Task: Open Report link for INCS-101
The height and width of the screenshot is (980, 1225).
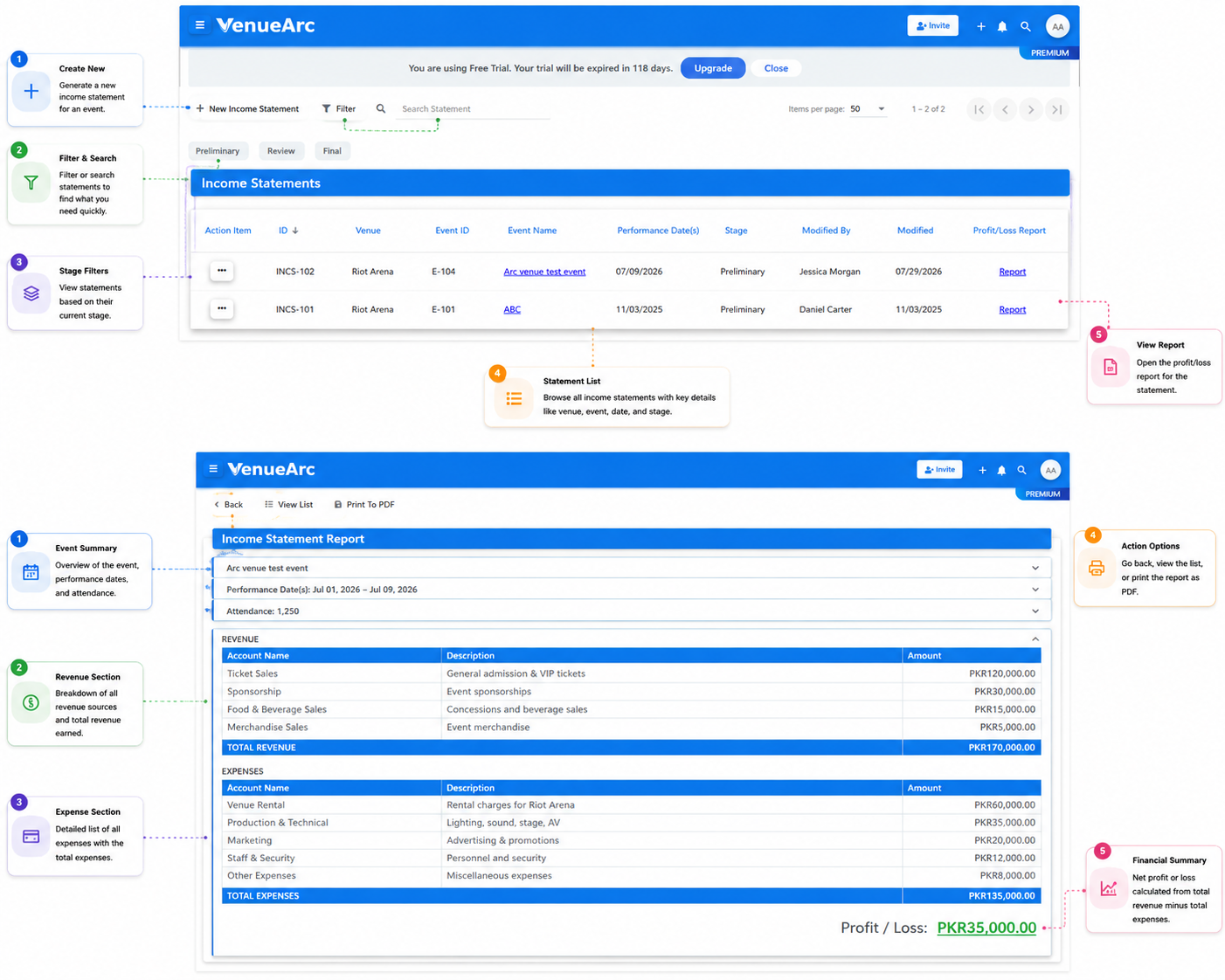Action: [x=1013, y=309]
